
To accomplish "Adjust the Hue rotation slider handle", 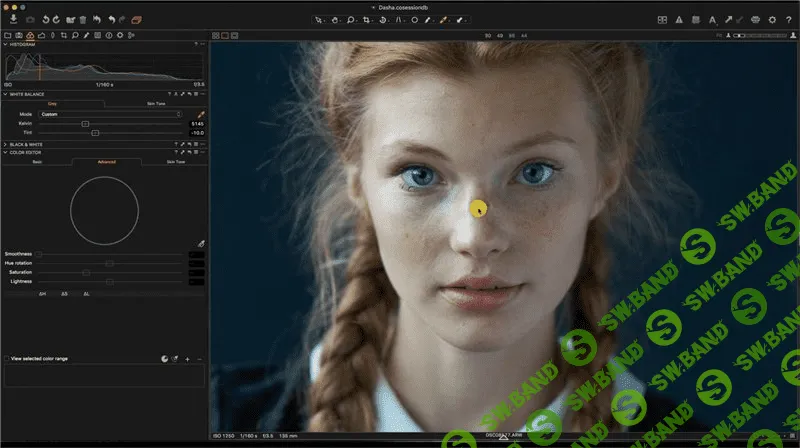I will pos(109,263).
